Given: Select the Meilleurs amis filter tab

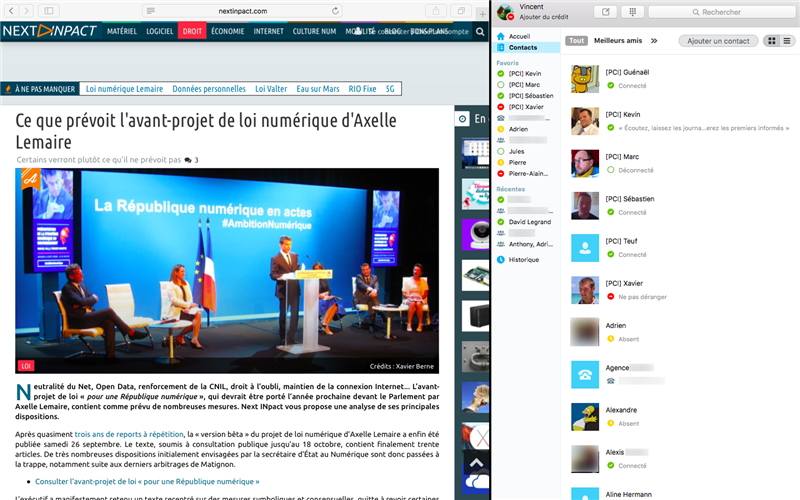Looking at the screenshot, I should (x=617, y=41).
